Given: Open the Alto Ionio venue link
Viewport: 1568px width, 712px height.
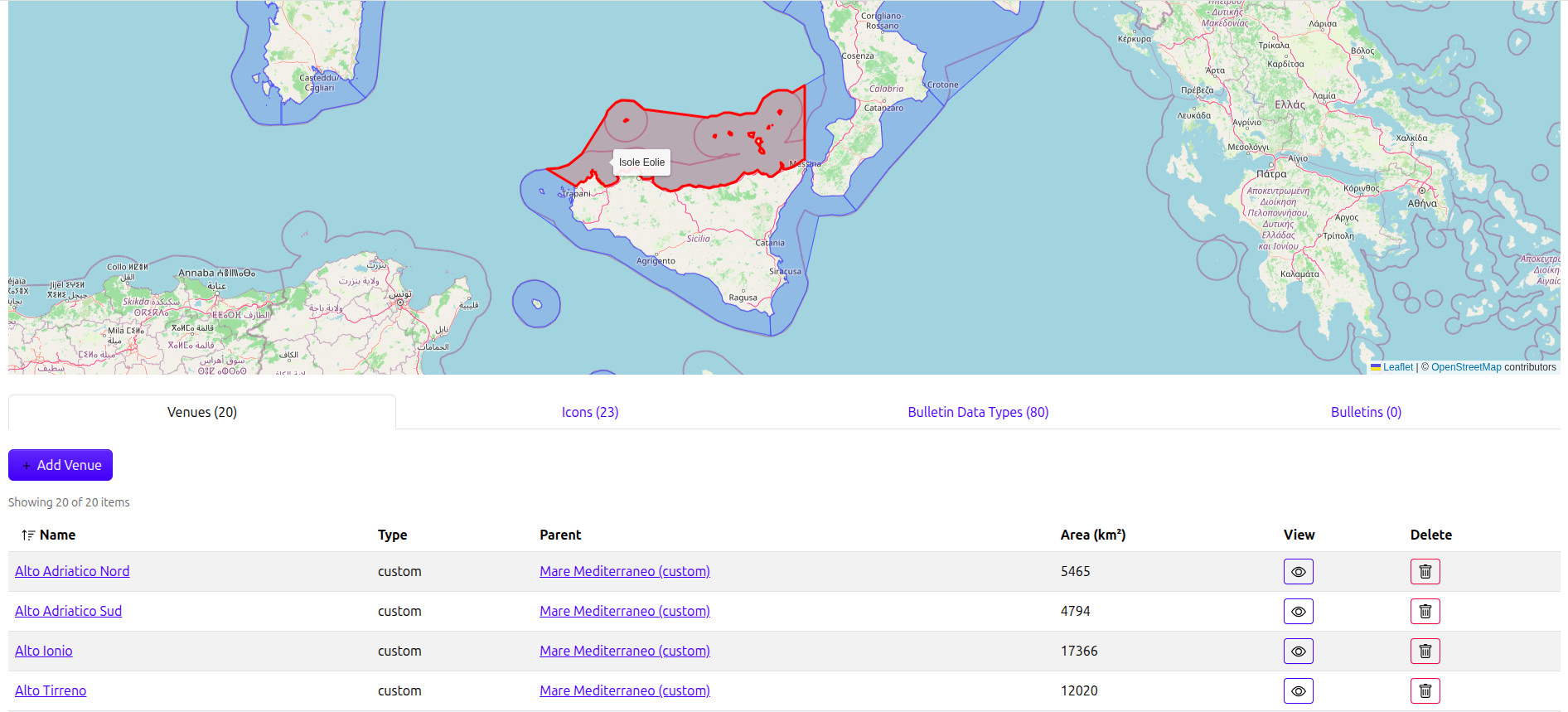Looking at the screenshot, I should tap(44, 651).
